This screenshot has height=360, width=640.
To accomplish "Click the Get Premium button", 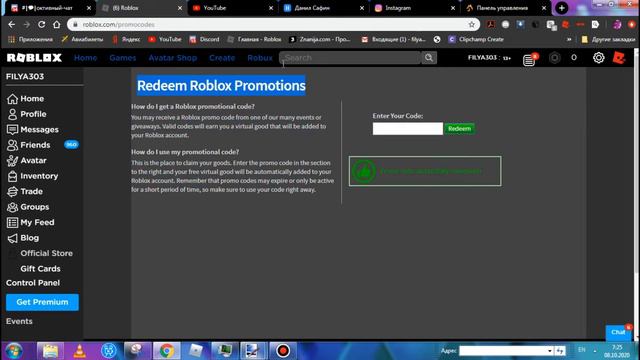I will [42, 302].
